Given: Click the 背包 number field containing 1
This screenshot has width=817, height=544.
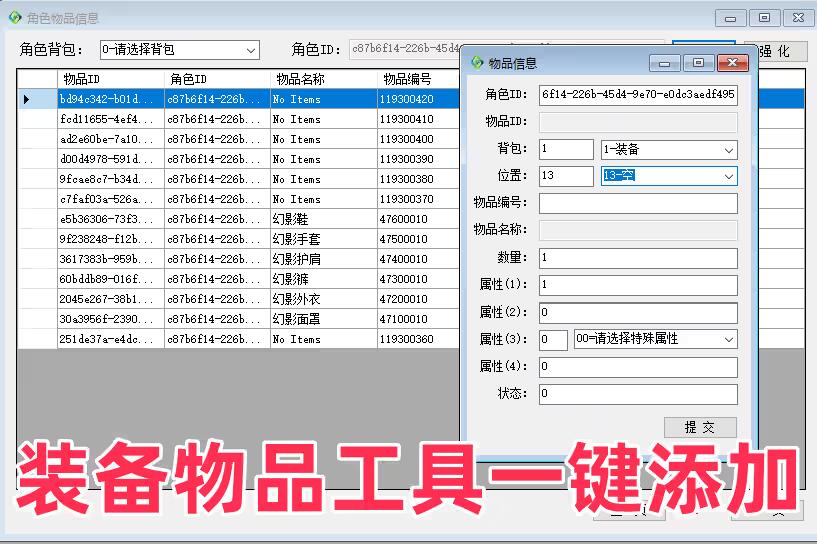Looking at the screenshot, I should point(566,150).
